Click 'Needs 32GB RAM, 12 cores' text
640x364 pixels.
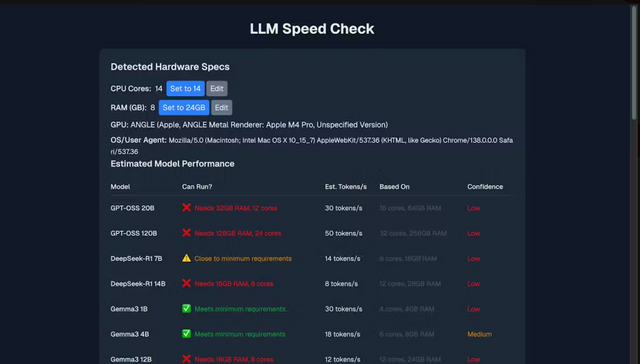[x=236, y=208]
